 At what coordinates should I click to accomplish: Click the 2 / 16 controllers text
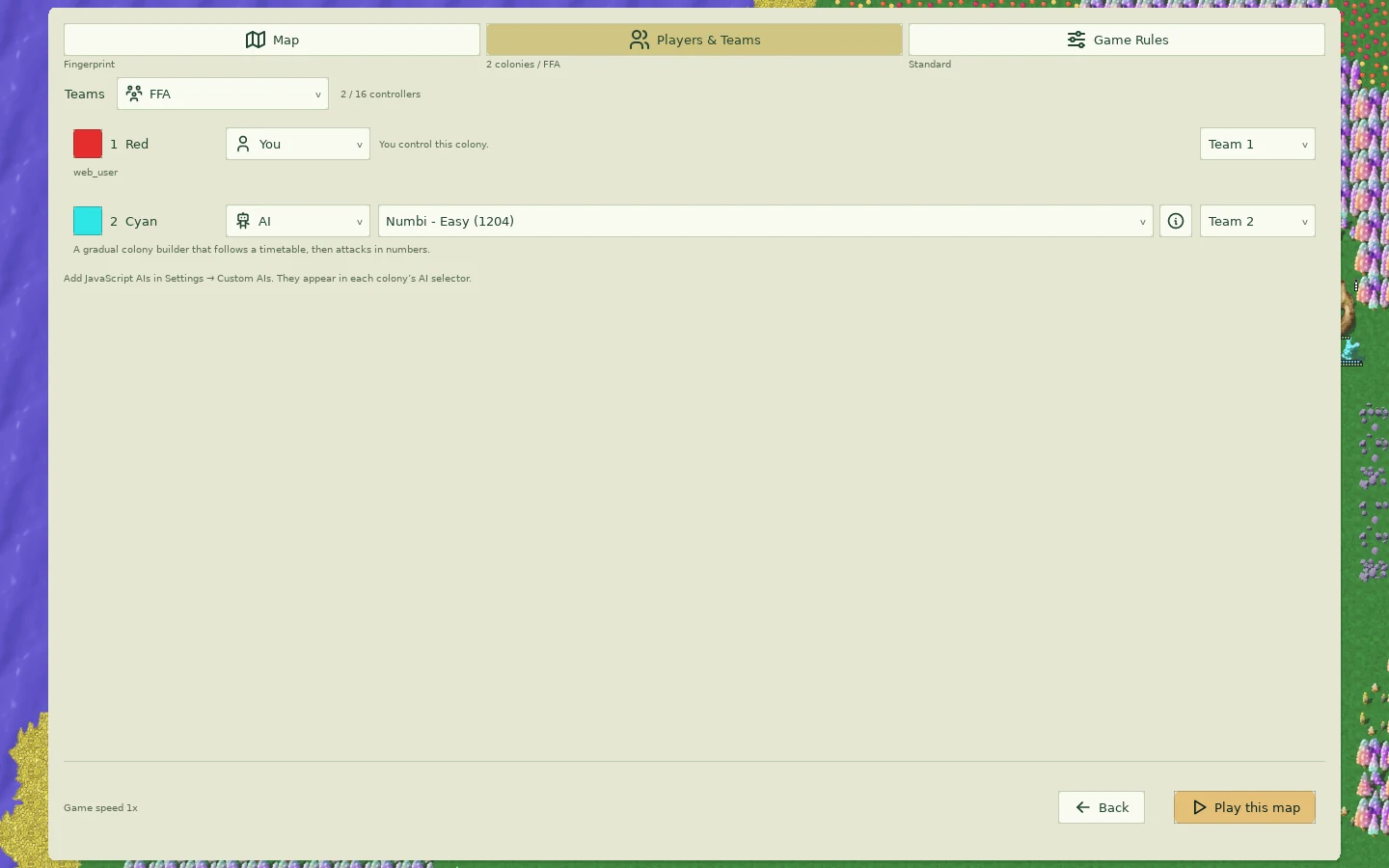pos(380,95)
